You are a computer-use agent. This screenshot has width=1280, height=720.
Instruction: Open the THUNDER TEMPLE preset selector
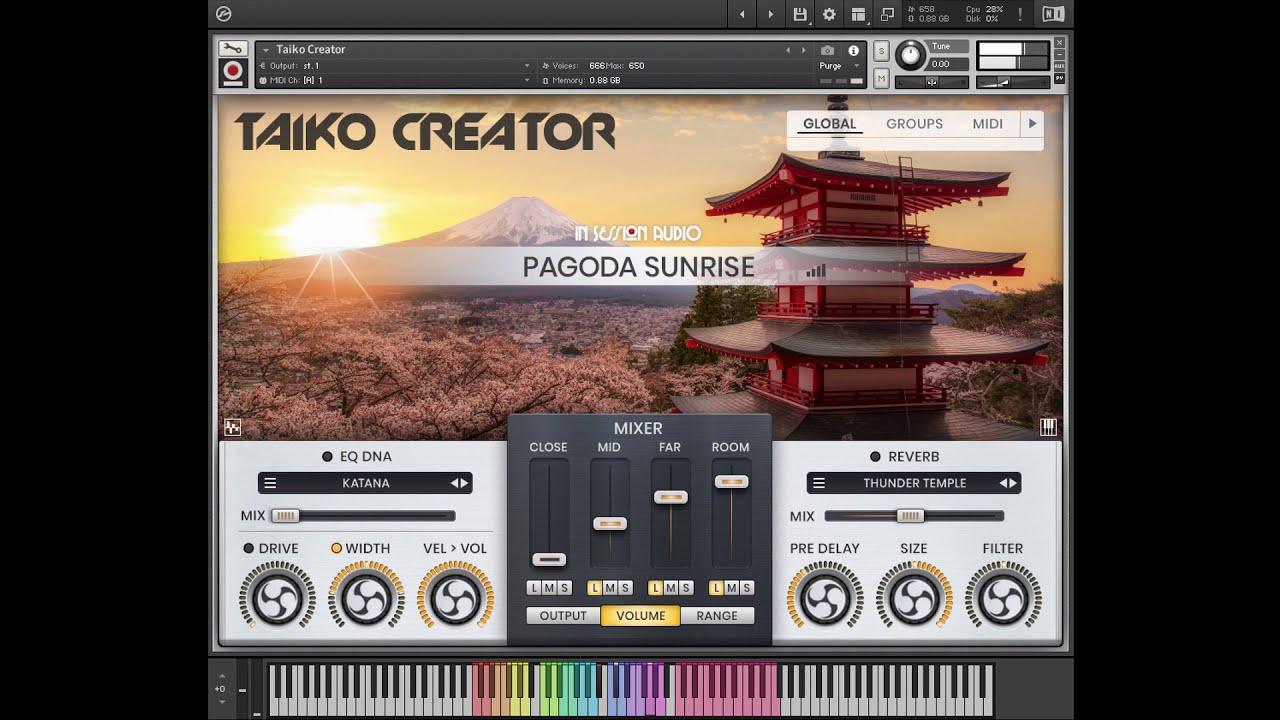point(914,483)
